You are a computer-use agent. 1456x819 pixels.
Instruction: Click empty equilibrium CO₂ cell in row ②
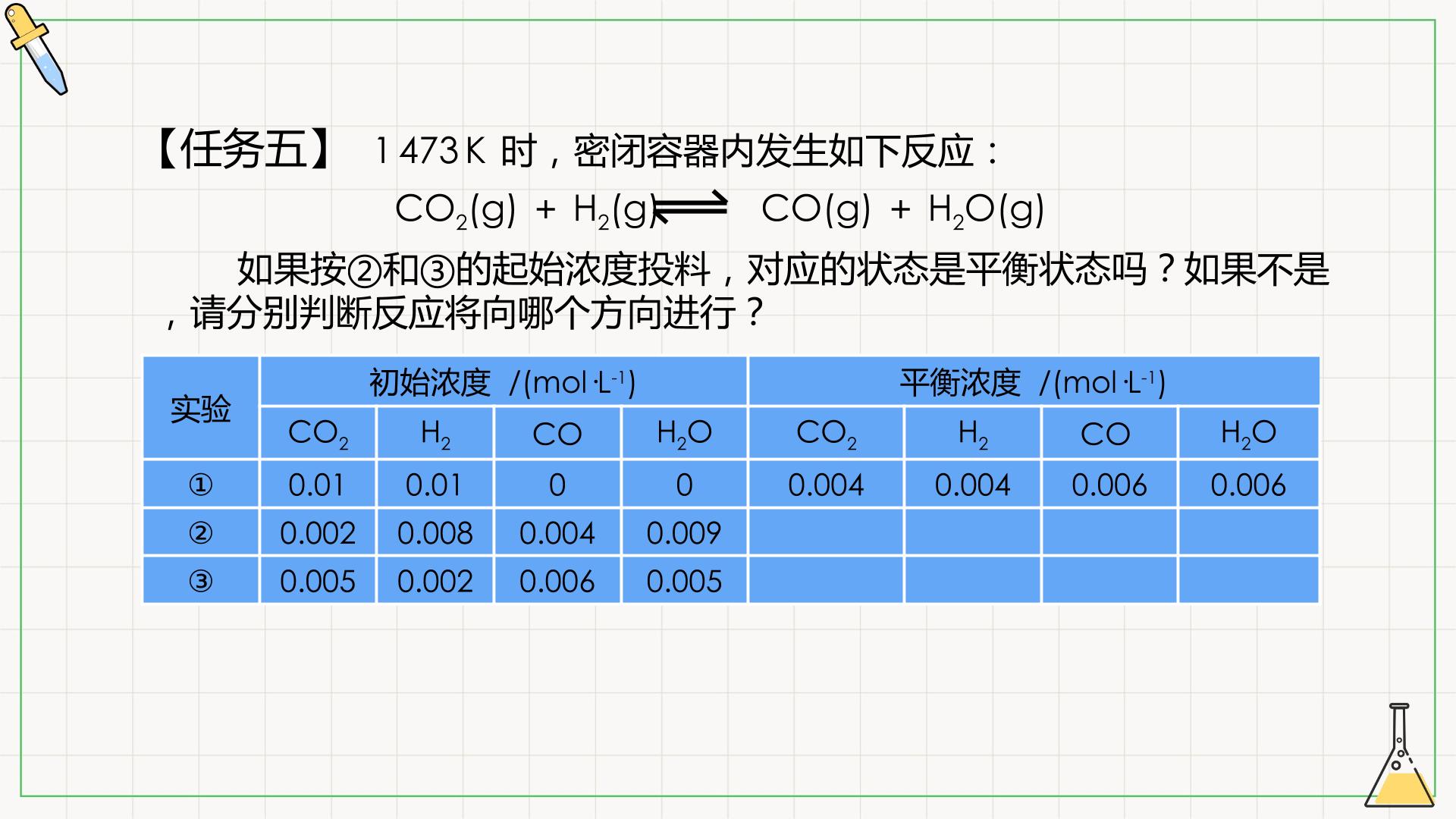point(826,532)
